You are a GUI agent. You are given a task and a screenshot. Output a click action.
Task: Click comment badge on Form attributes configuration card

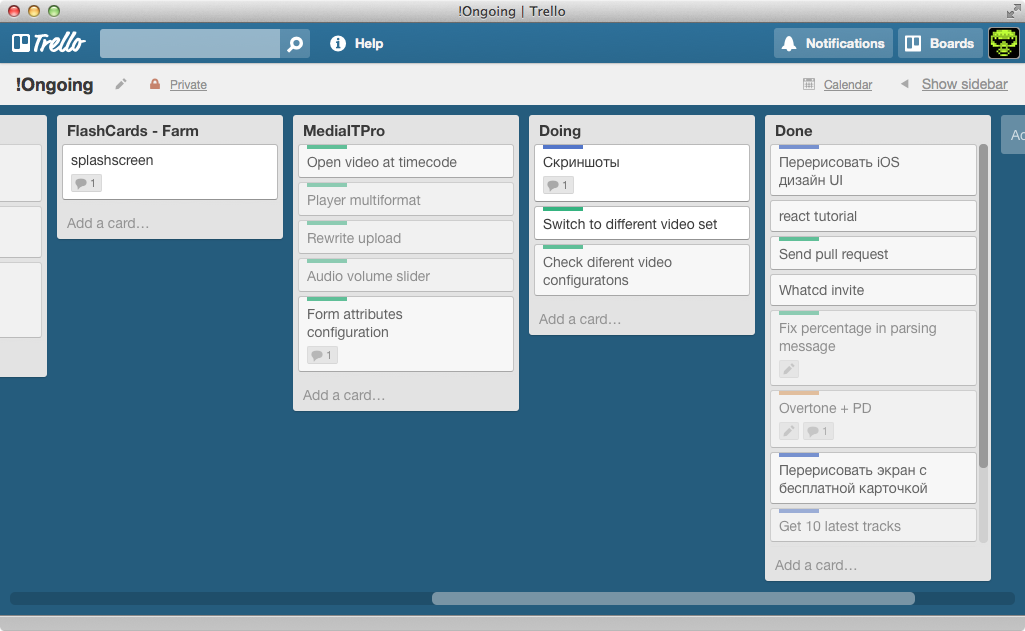[x=322, y=355]
